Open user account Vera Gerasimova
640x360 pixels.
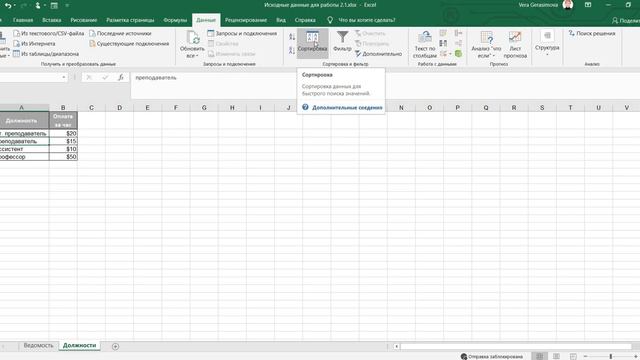click(x=545, y=5)
